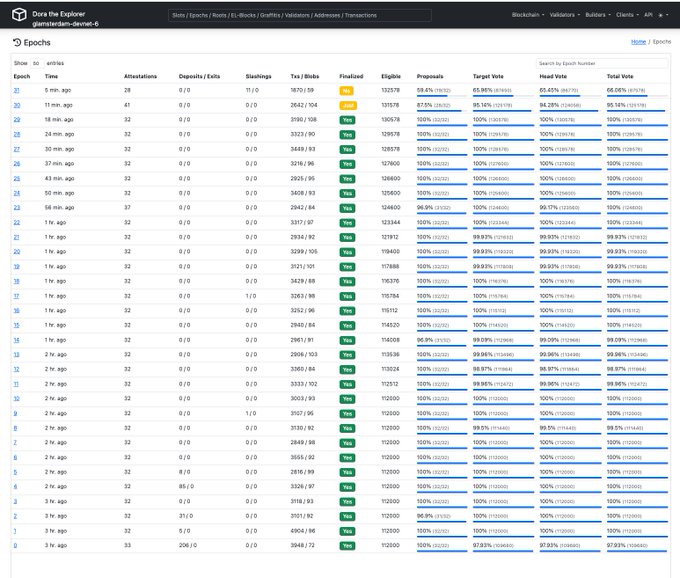This screenshot has width=680, height=578.
Task: Open epoch 22 link
Action: click(x=17, y=222)
